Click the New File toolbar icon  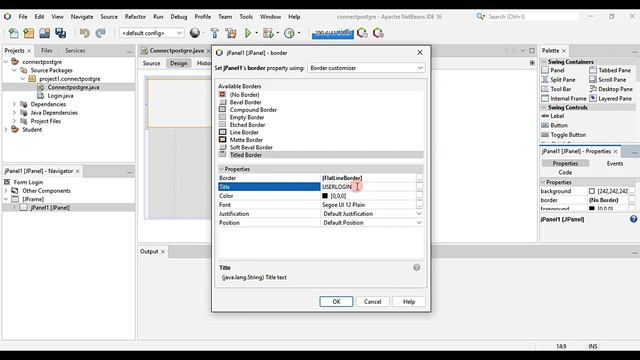point(13,33)
